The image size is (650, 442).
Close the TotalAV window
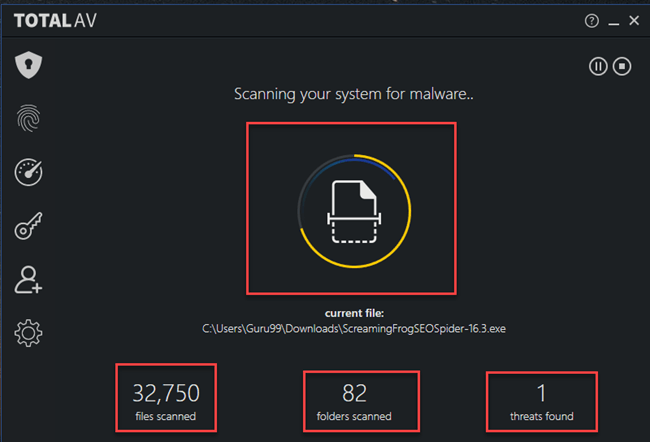point(634,20)
